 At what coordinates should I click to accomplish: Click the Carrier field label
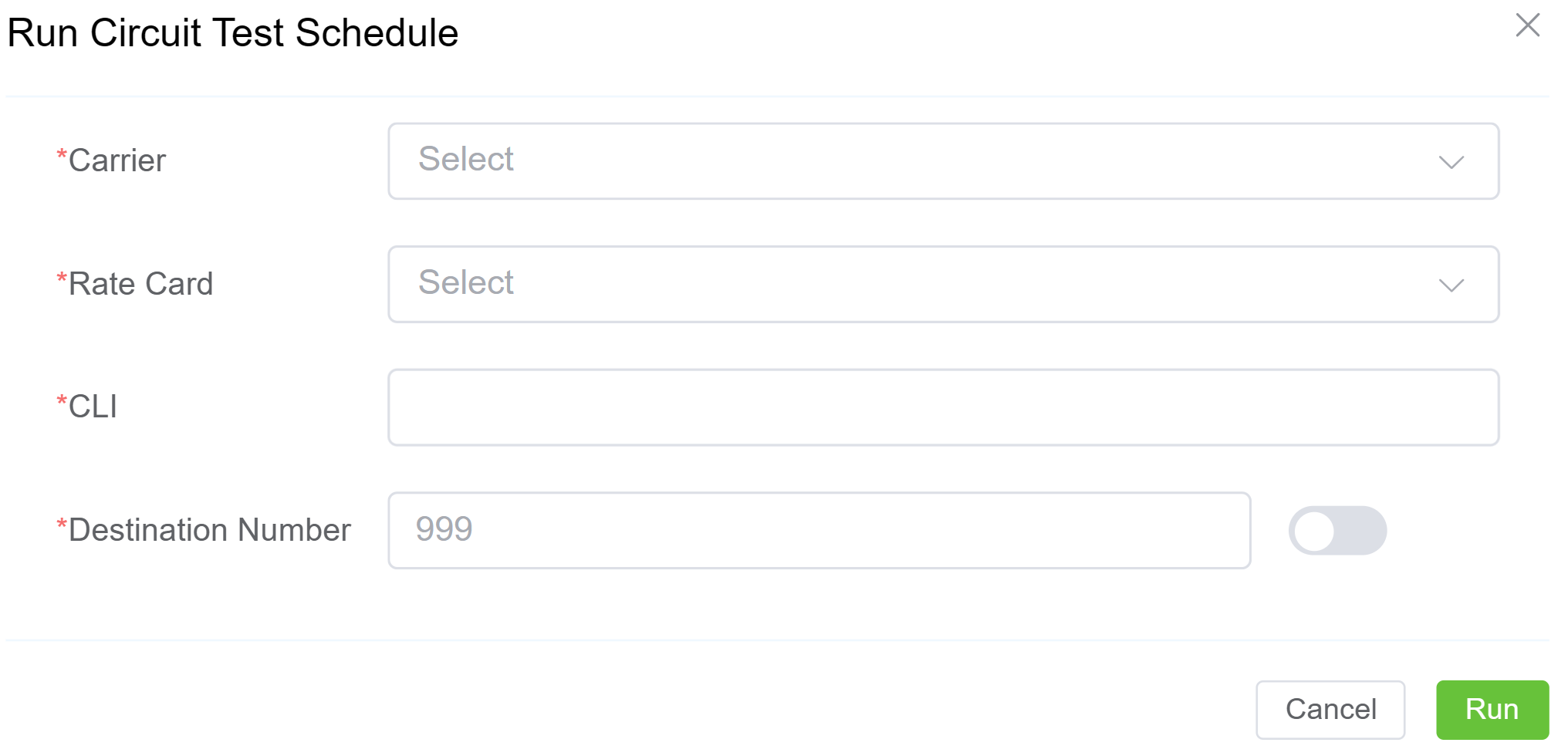pyautogui.click(x=117, y=161)
